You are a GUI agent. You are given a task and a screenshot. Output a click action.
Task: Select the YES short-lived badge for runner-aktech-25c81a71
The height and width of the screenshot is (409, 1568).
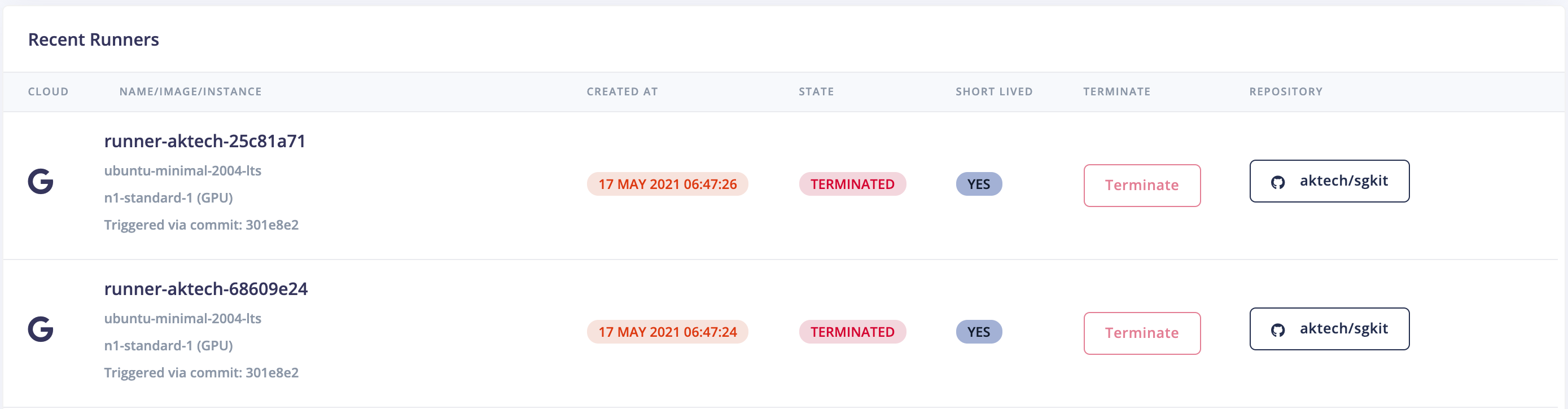(x=979, y=184)
